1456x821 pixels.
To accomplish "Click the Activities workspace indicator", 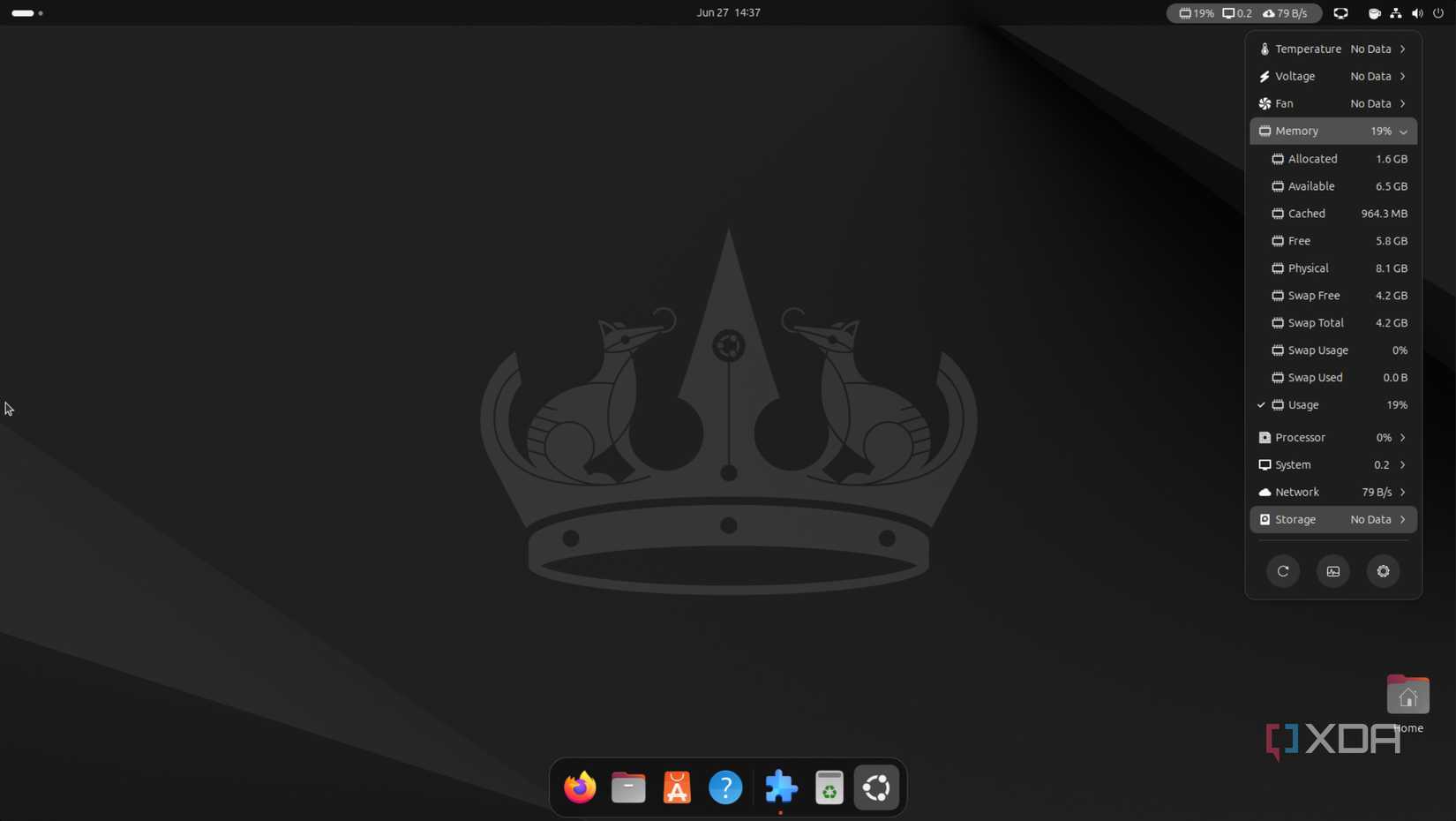I will point(27,13).
